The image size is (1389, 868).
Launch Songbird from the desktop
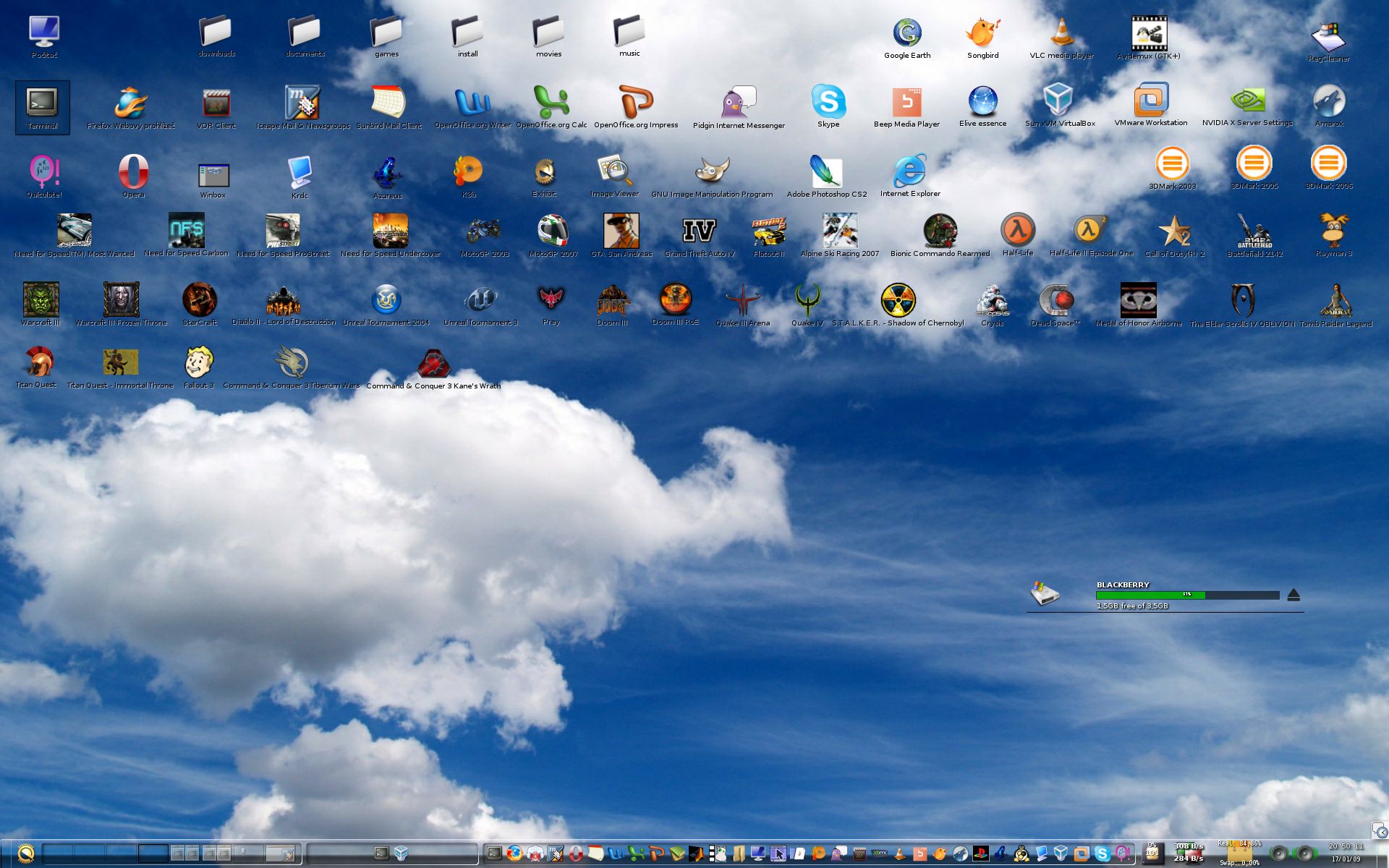[982, 38]
